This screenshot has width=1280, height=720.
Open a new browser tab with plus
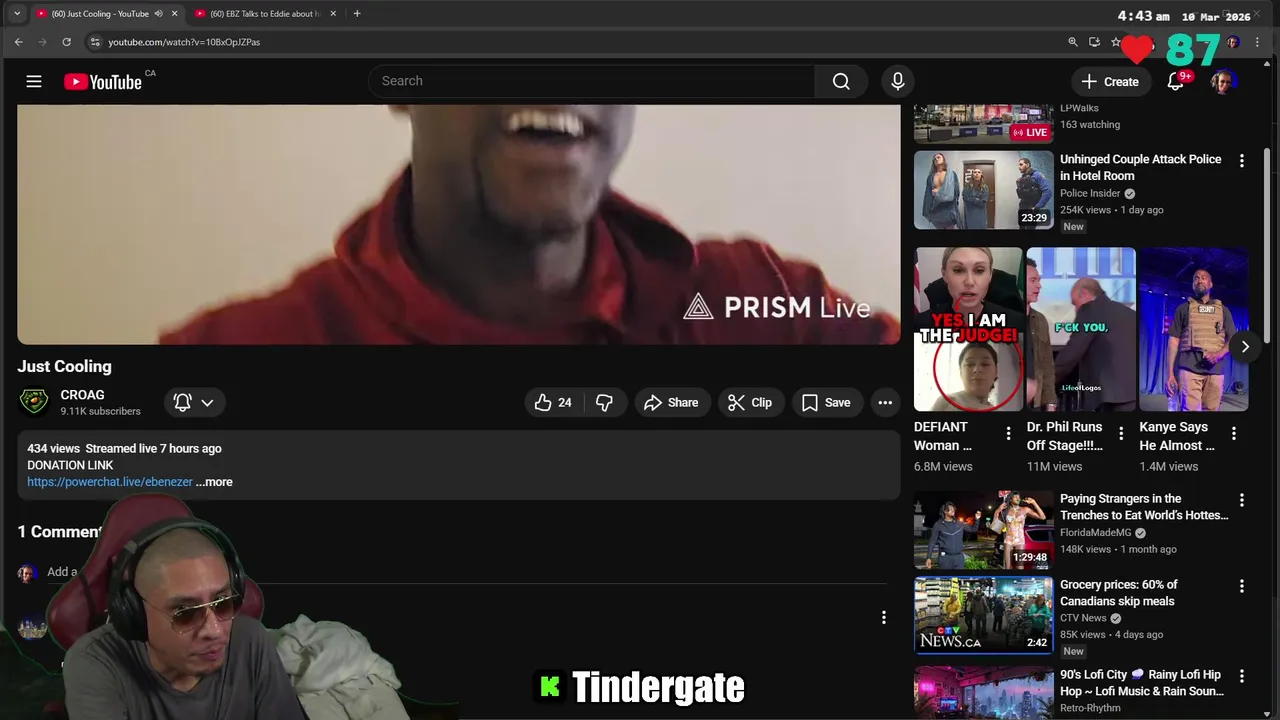pyautogui.click(x=357, y=13)
